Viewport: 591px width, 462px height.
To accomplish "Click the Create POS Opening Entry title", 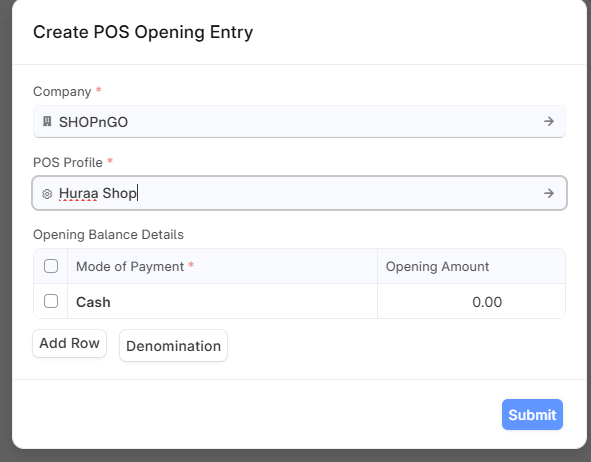I will pos(143,32).
